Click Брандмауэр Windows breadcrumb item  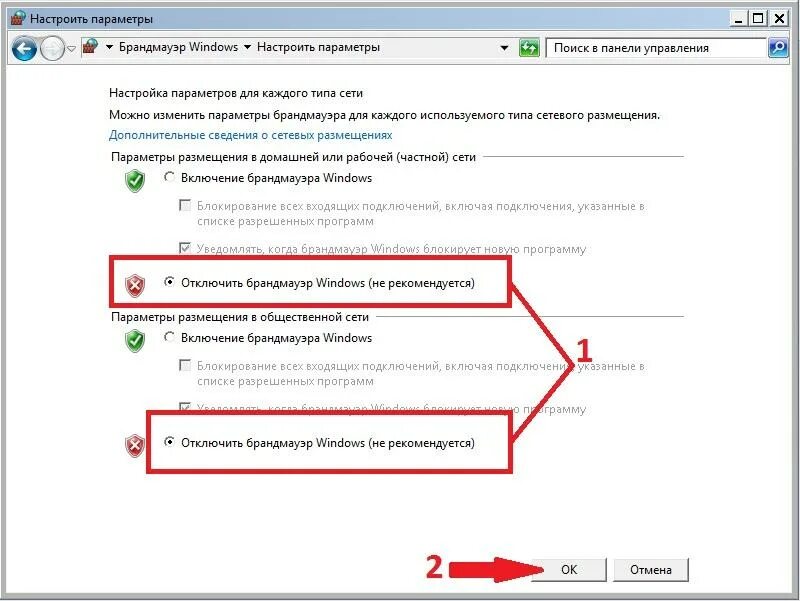179,47
